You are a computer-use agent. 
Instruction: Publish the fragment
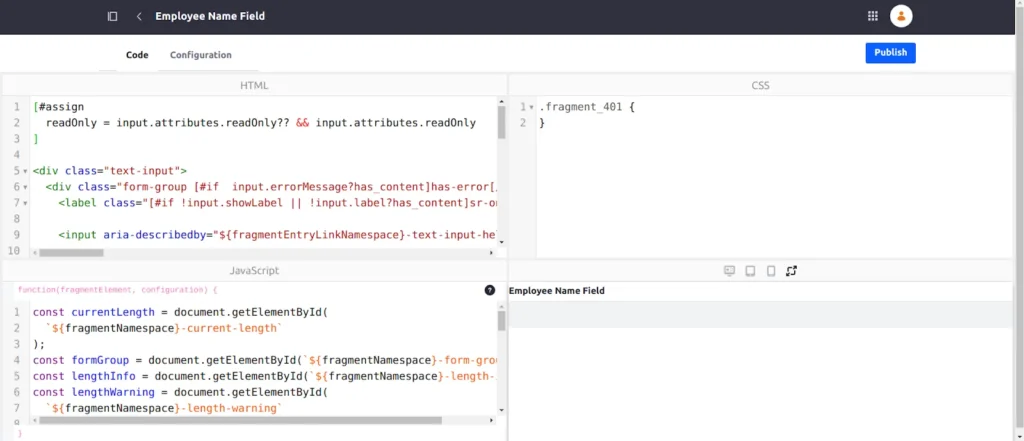(890, 53)
